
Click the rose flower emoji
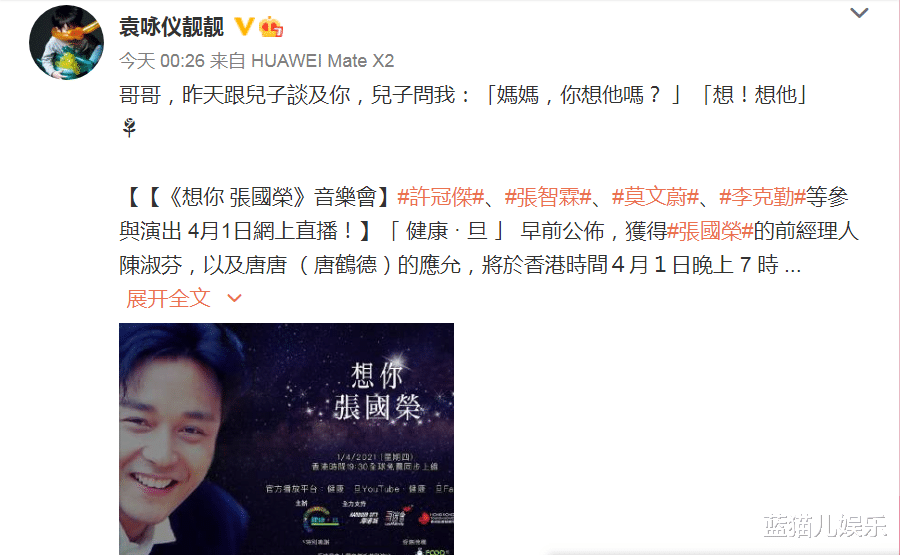pyautogui.click(x=130, y=127)
